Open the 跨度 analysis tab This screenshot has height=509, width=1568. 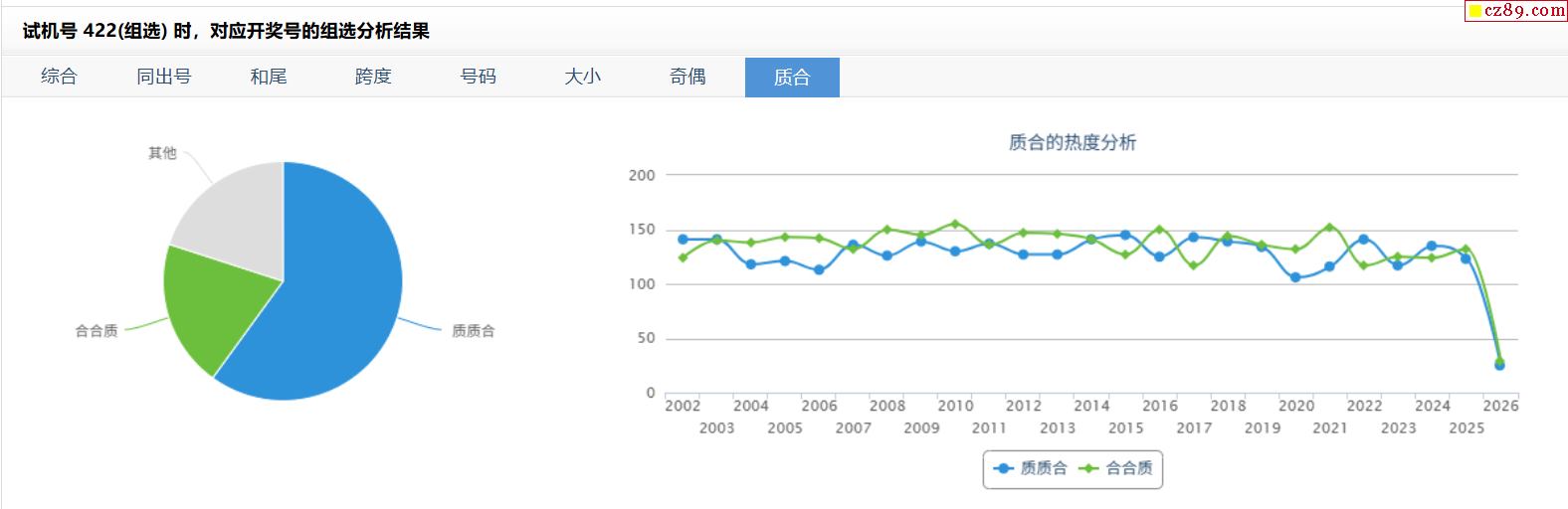(373, 77)
